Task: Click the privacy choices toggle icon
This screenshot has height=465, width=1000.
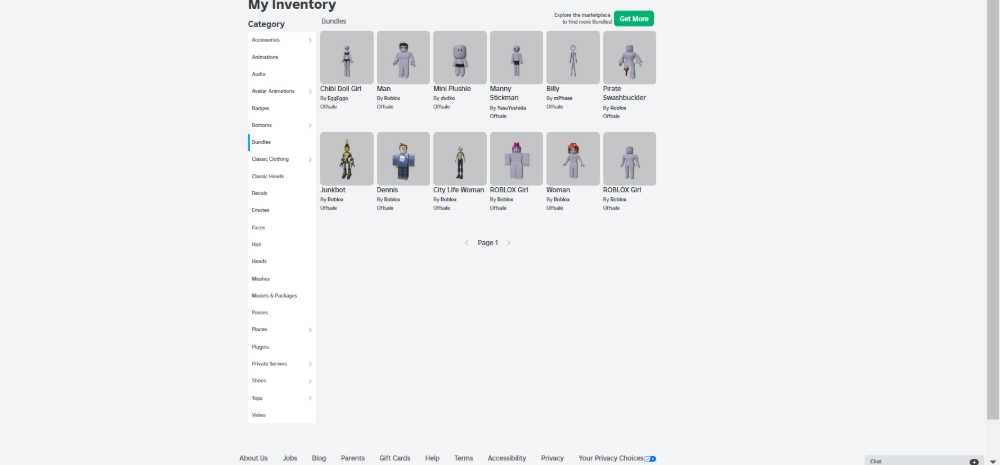Action: click(650, 459)
